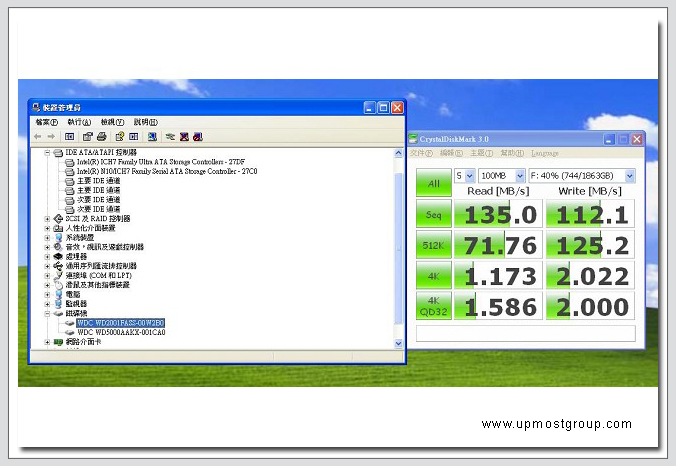676x466 pixels.
Task: Minimize the CrystalDiskMark window
Action: pos(609,139)
